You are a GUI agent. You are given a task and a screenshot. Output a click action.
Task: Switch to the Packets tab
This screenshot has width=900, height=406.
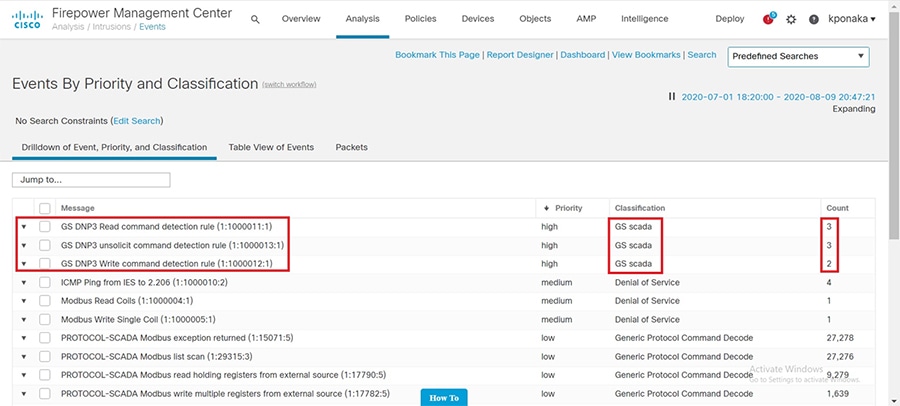coord(351,147)
